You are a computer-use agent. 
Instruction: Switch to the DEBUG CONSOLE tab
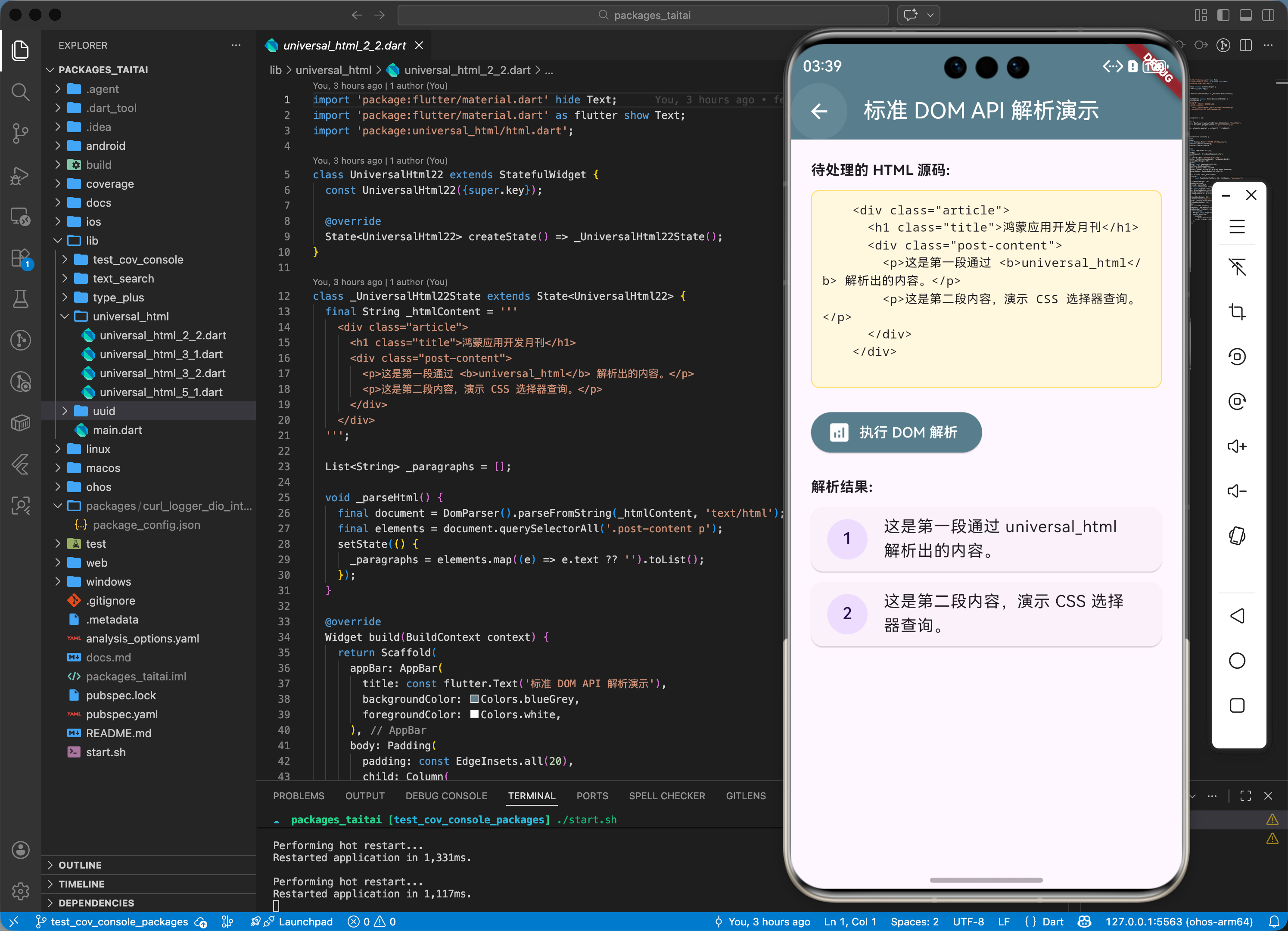click(x=446, y=796)
